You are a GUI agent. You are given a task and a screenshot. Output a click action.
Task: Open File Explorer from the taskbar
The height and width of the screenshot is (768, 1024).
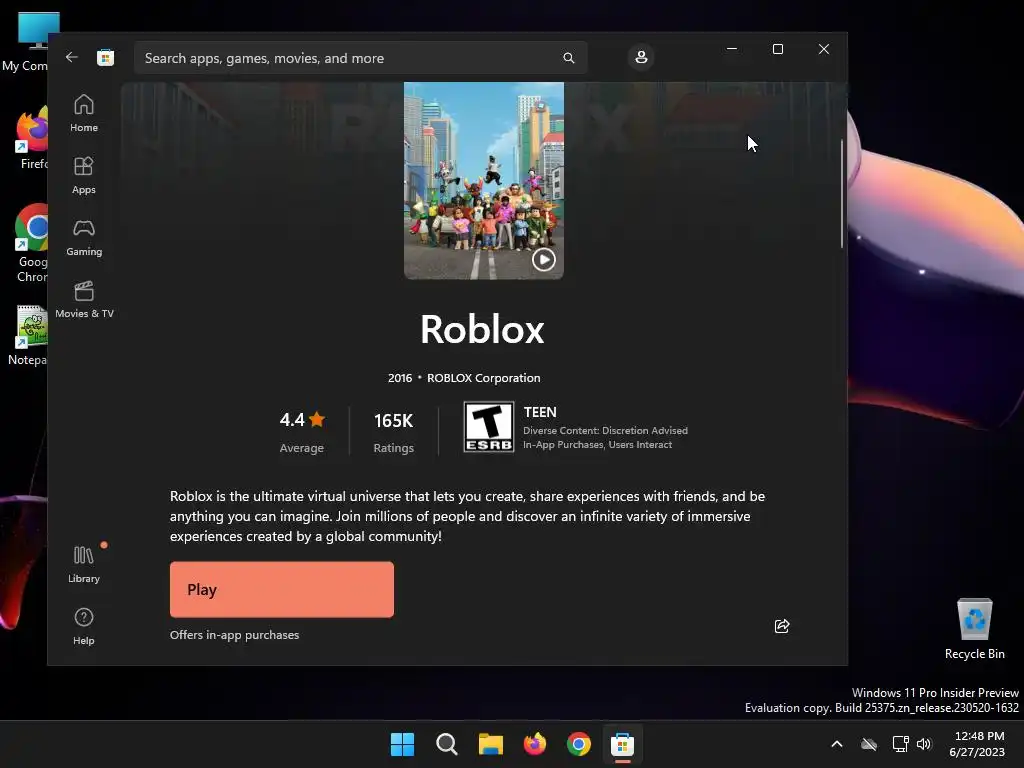click(490, 744)
